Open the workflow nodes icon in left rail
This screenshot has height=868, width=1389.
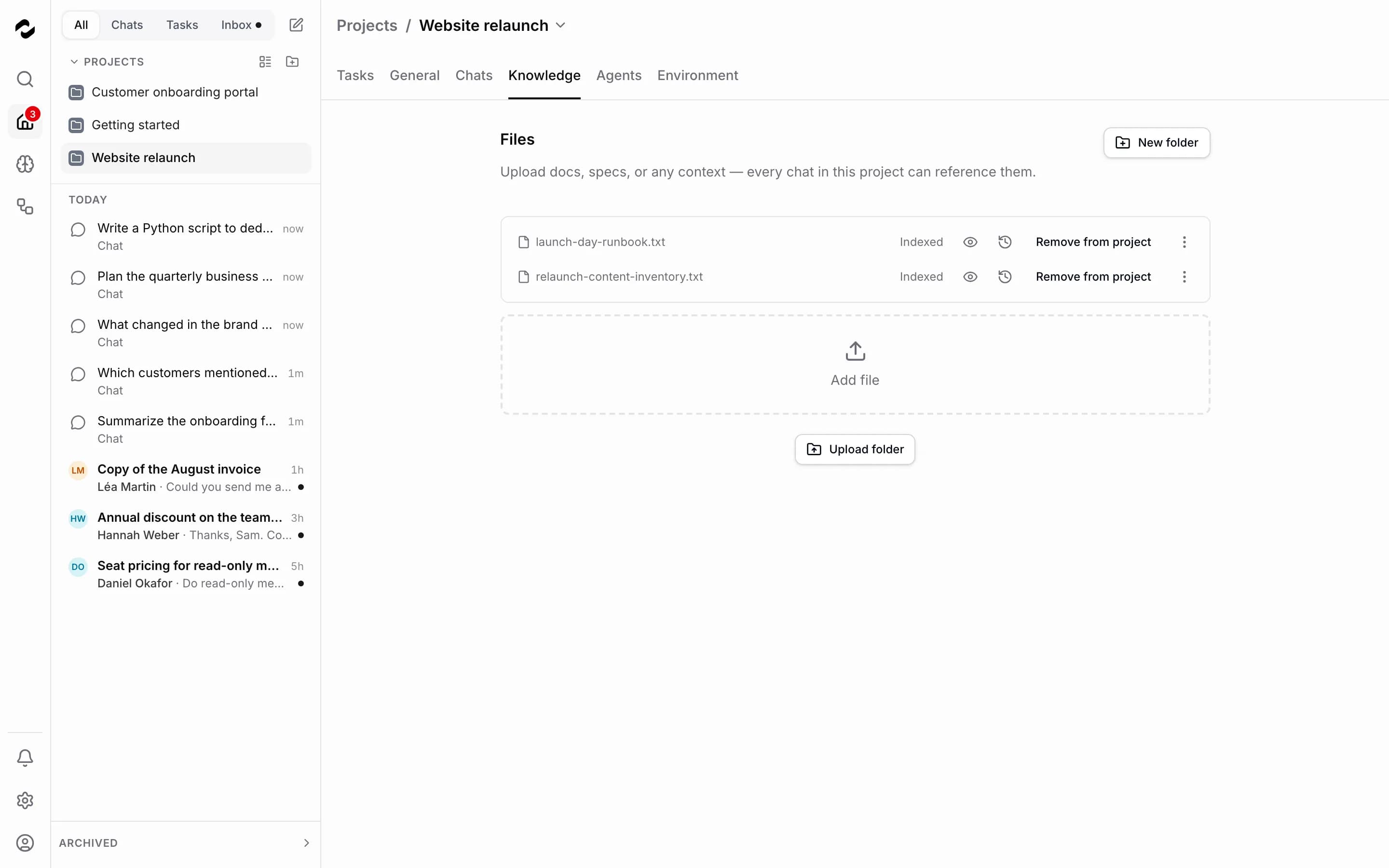click(x=25, y=206)
